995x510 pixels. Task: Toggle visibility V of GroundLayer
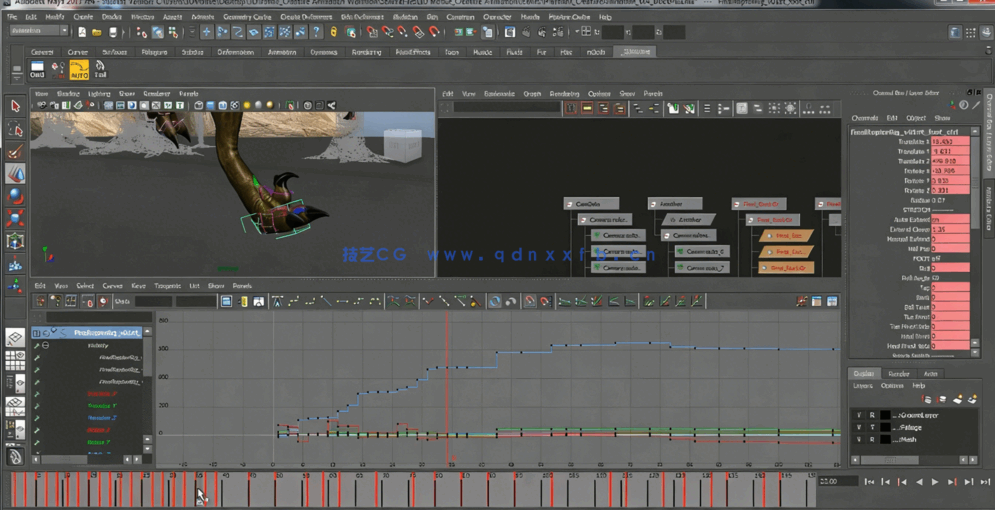[858, 415]
